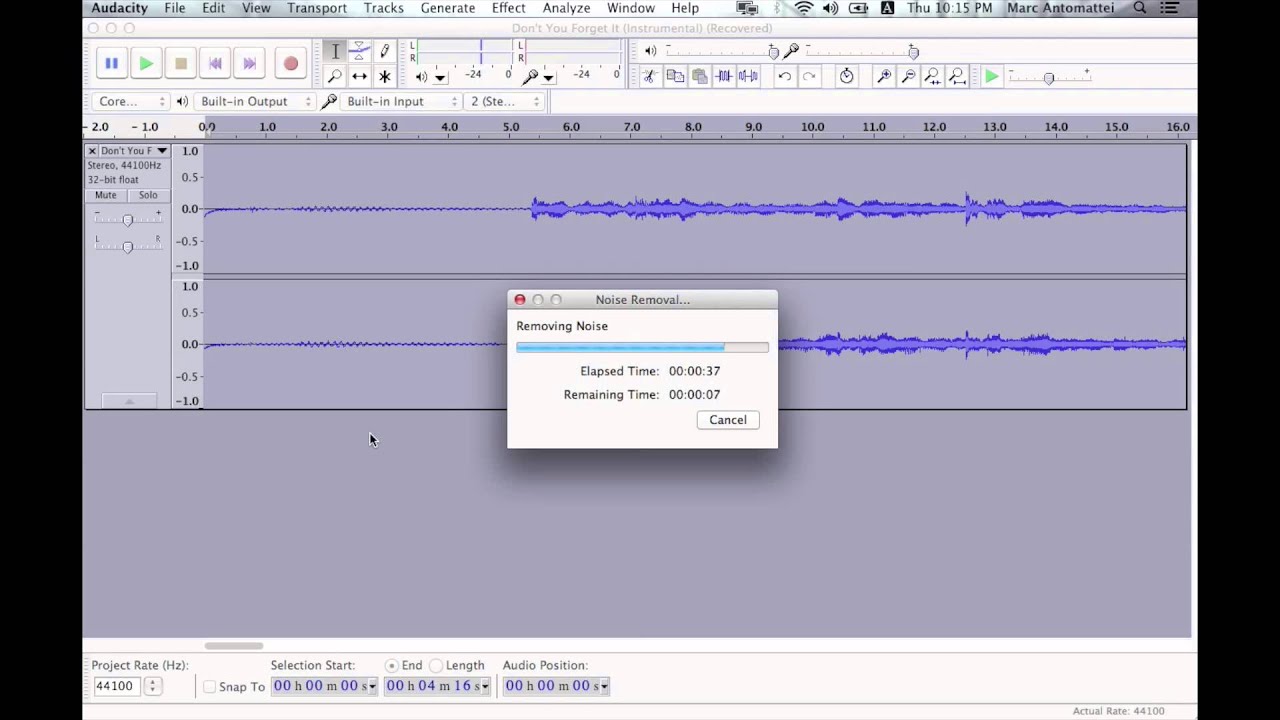The height and width of the screenshot is (720, 1280).
Task: Open the Core audio host dropdown
Action: [x=131, y=101]
